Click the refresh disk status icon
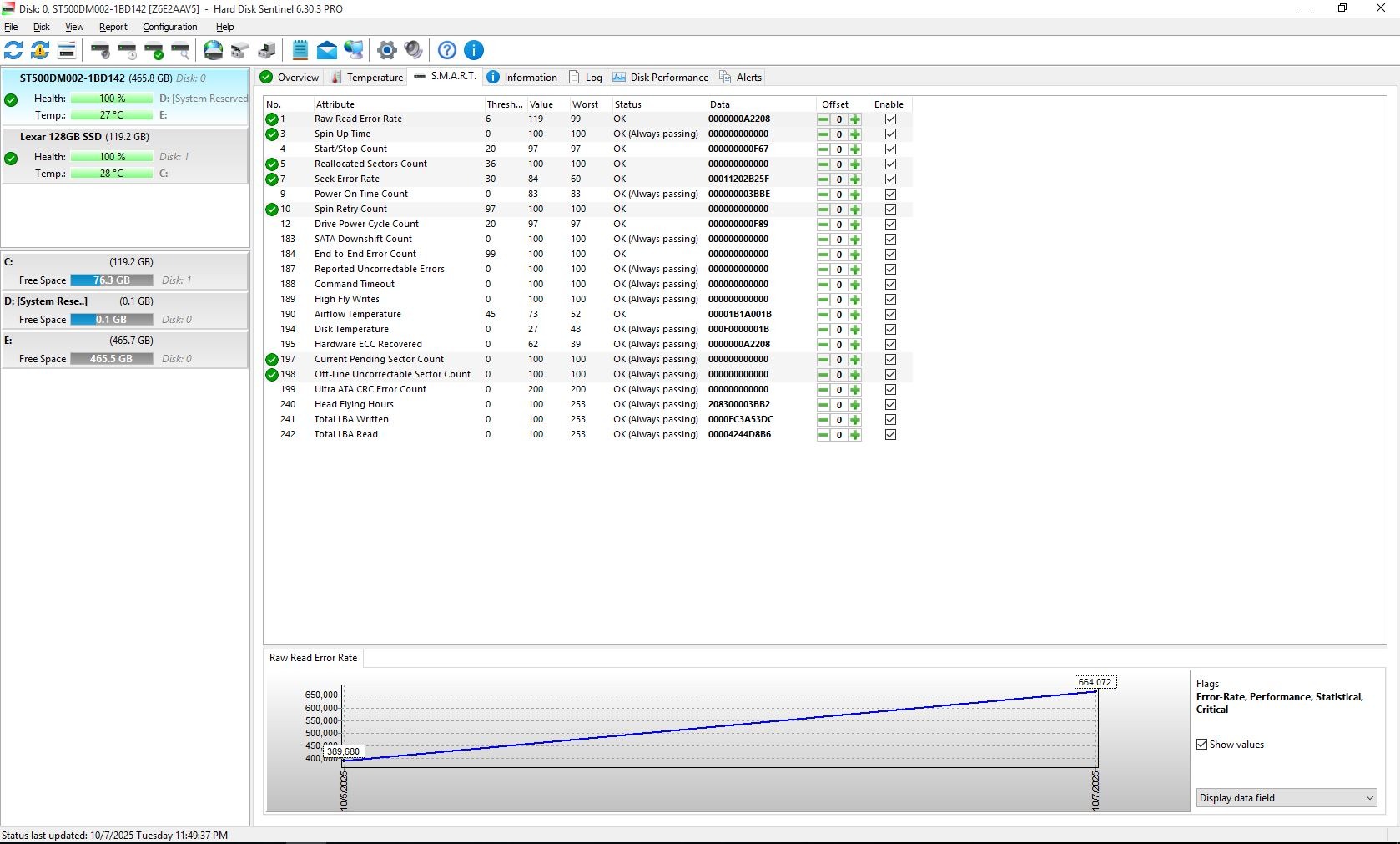 click(x=14, y=50)
